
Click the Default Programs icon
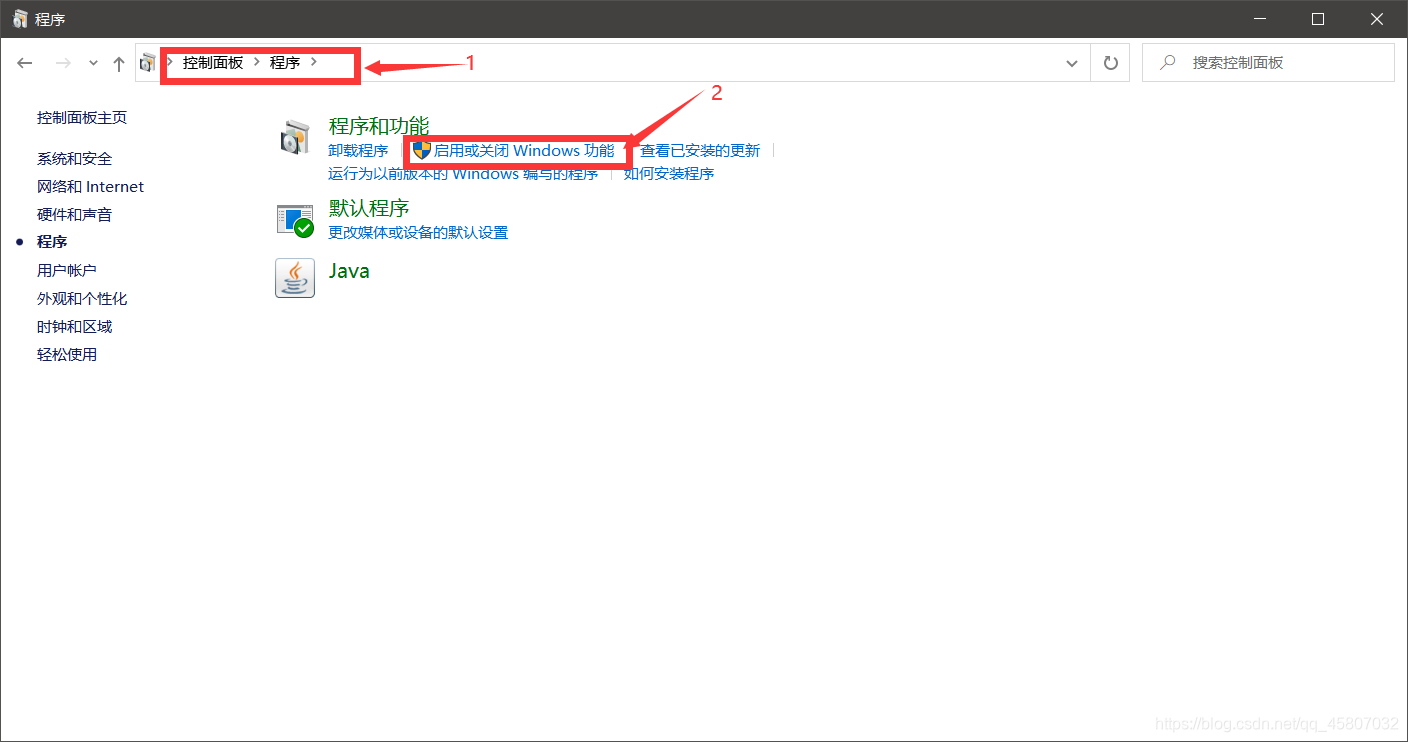click(x=295, y=220)
